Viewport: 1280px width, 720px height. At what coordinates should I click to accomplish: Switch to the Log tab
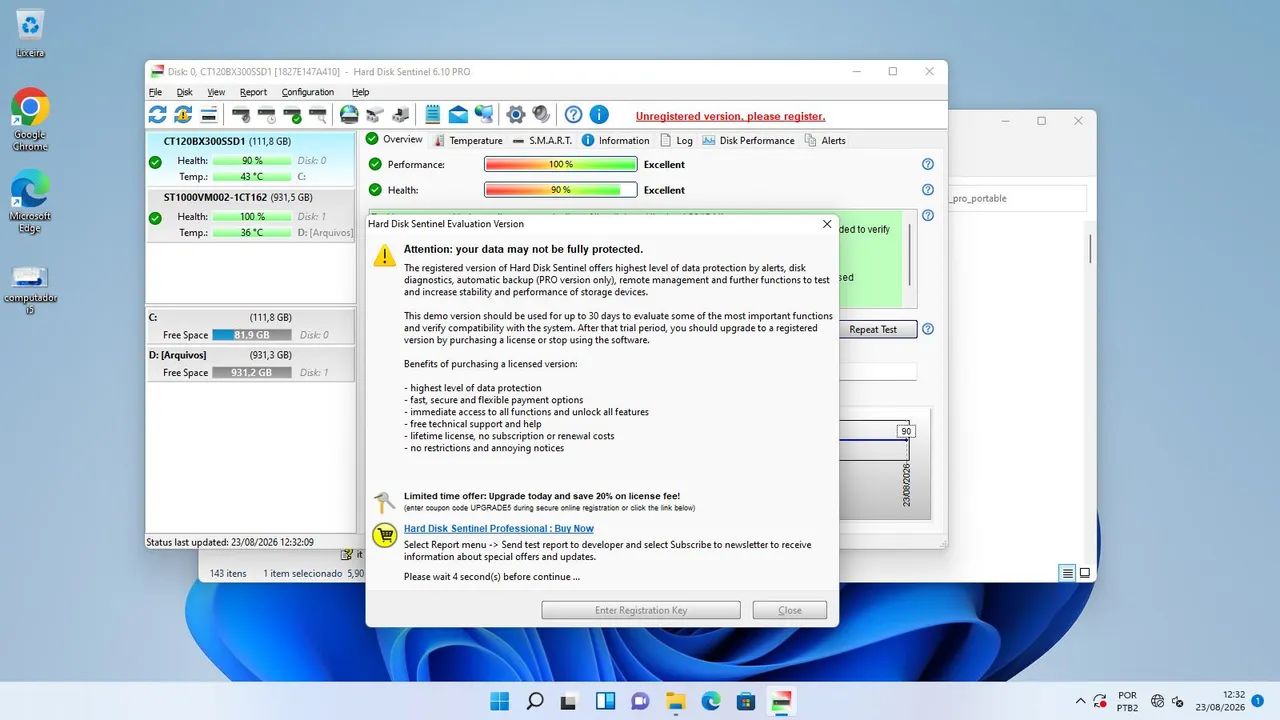coord(676,141)
